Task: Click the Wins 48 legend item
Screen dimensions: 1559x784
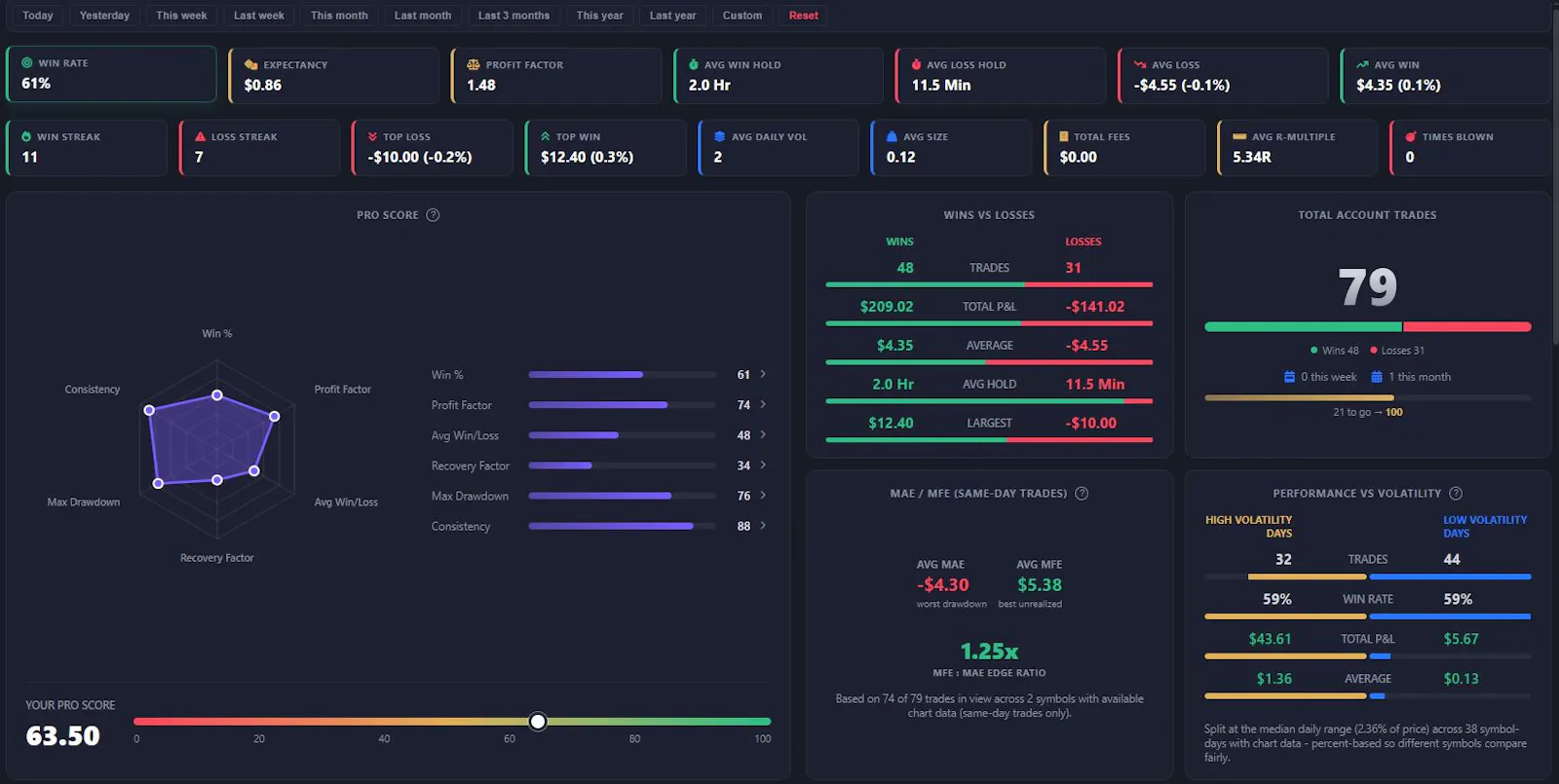Action: coord(1335,351)
